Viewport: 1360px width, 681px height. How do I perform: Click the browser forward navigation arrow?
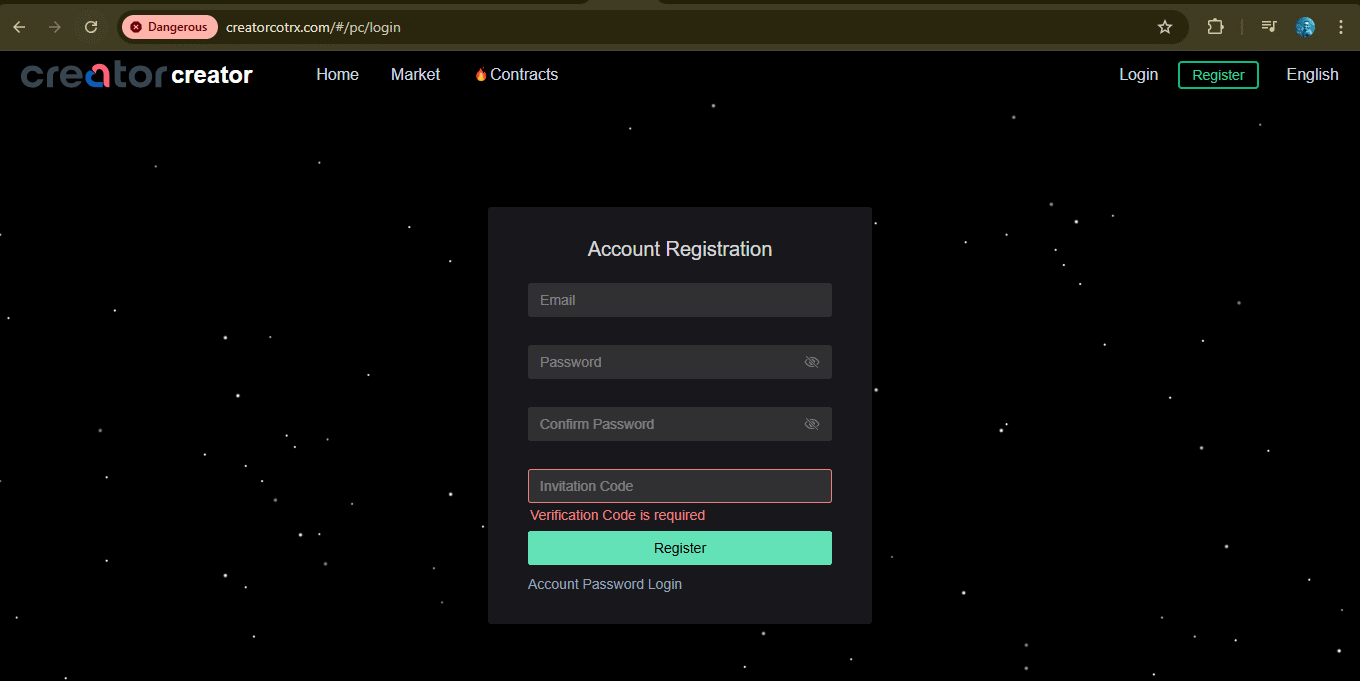54,27
